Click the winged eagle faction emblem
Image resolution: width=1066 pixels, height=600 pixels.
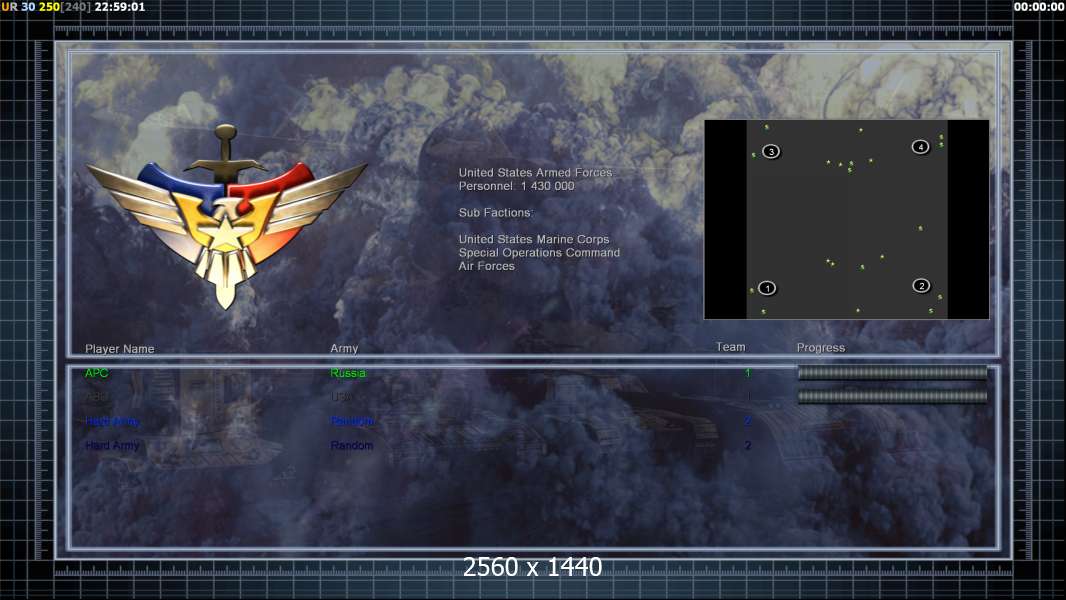click(x=226, y=217)
